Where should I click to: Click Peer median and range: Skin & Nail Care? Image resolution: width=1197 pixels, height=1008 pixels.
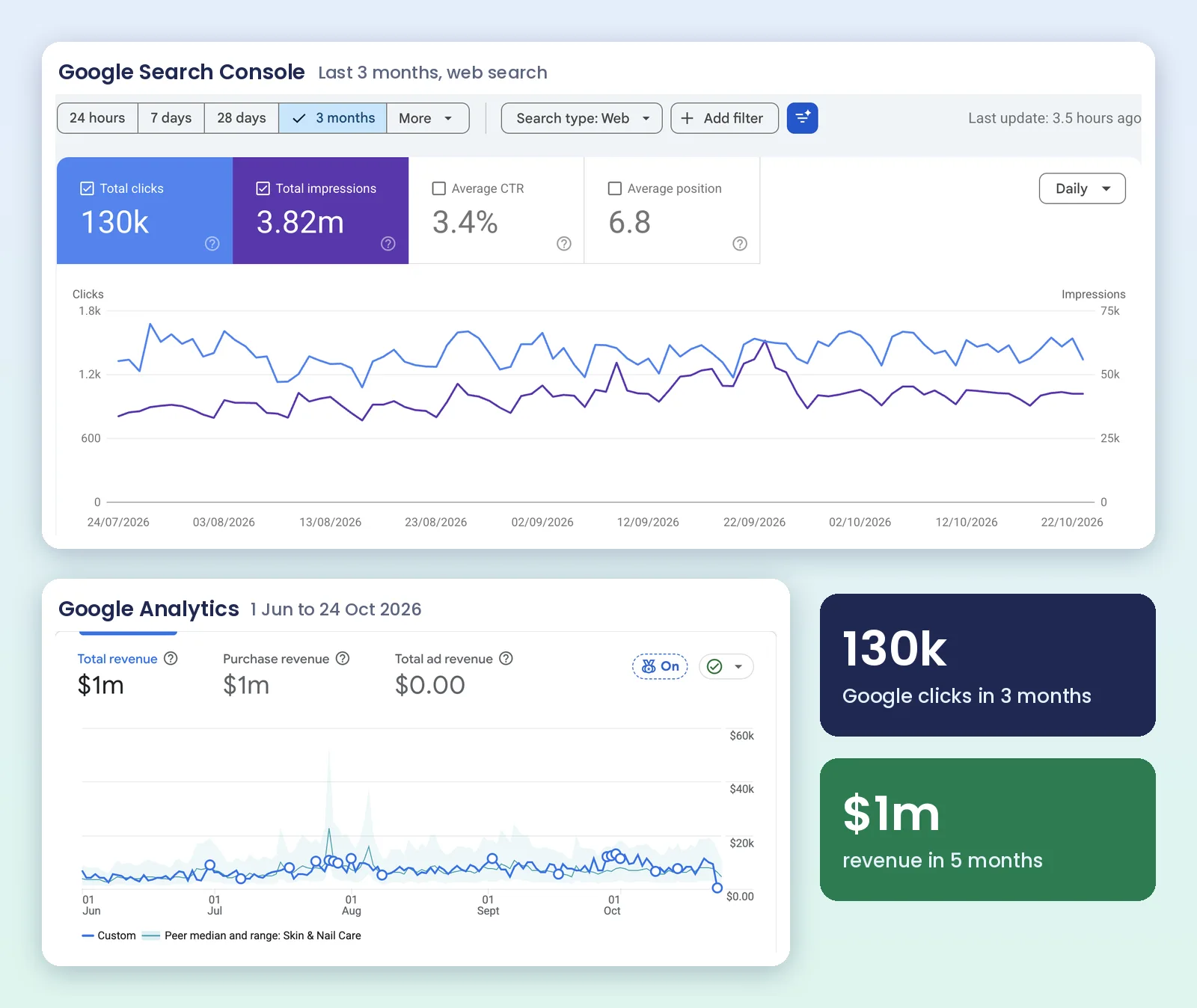[x=263, y=935]
